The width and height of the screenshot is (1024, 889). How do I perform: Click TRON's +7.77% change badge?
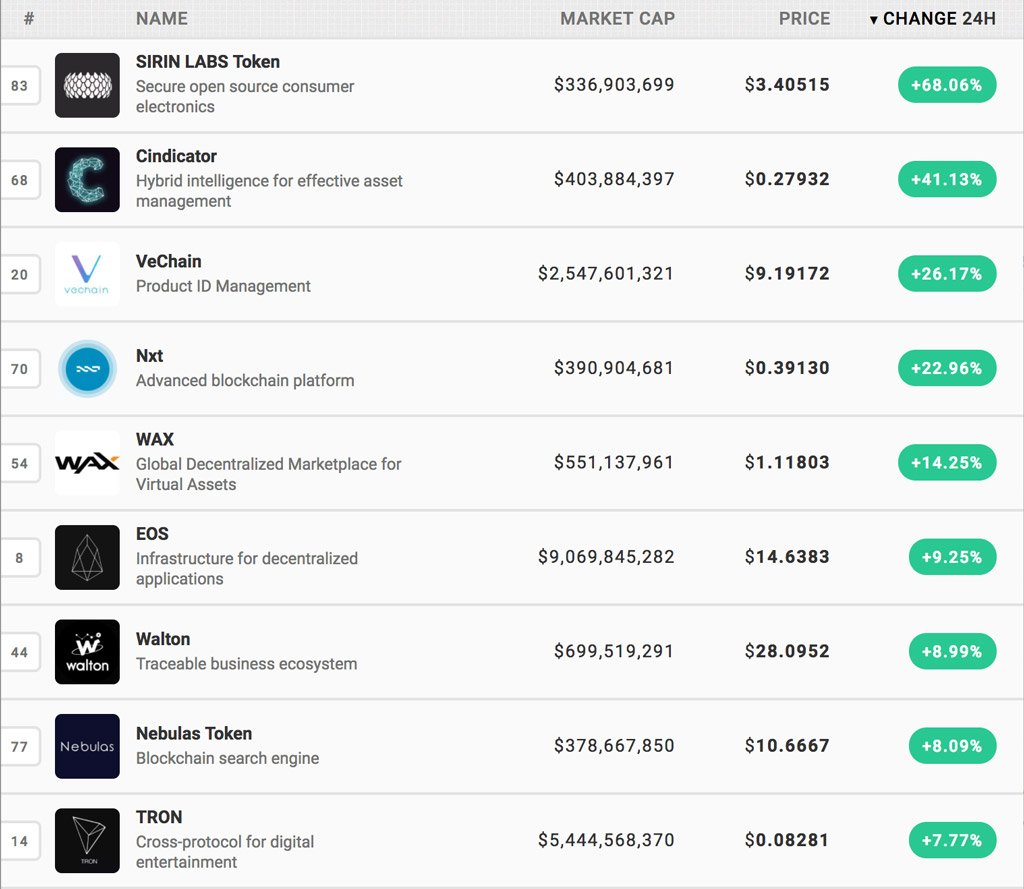952,840
